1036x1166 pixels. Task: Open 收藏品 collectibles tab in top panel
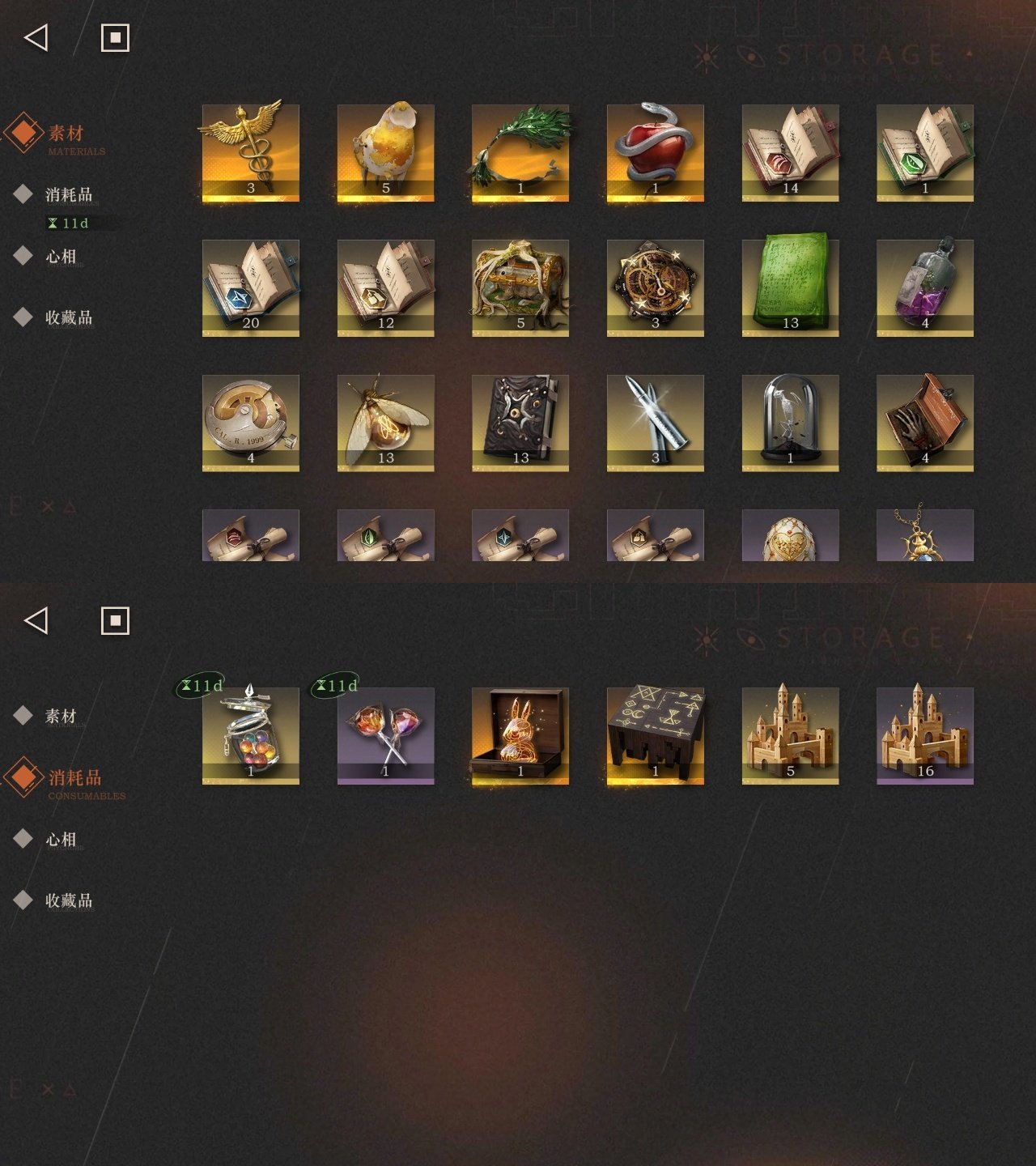[69, 318]
